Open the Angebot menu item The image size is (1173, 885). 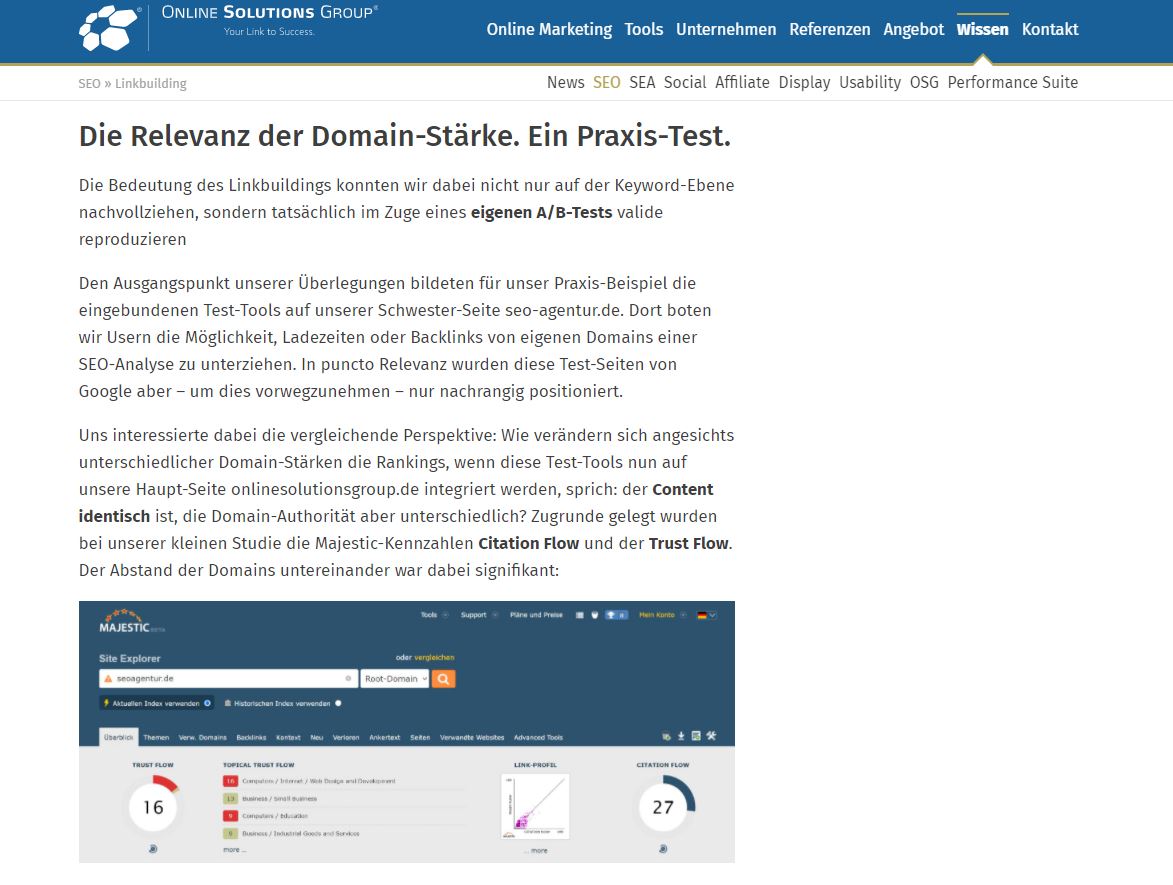[x=913, y=29]
